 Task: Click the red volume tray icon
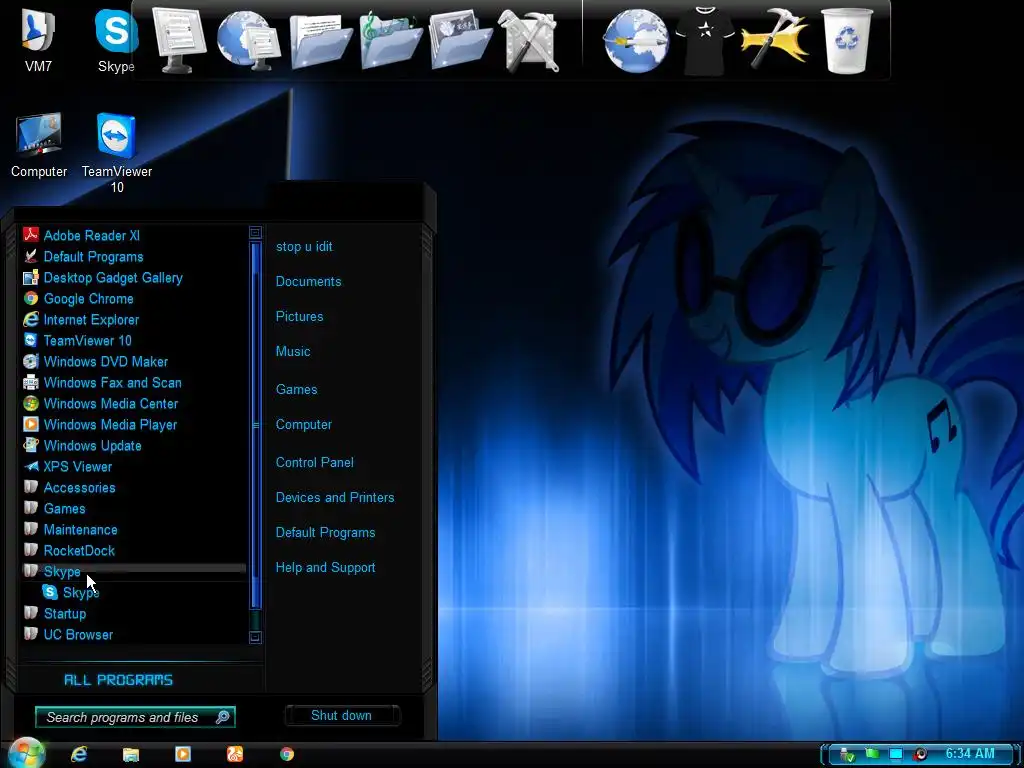[920, 754]
